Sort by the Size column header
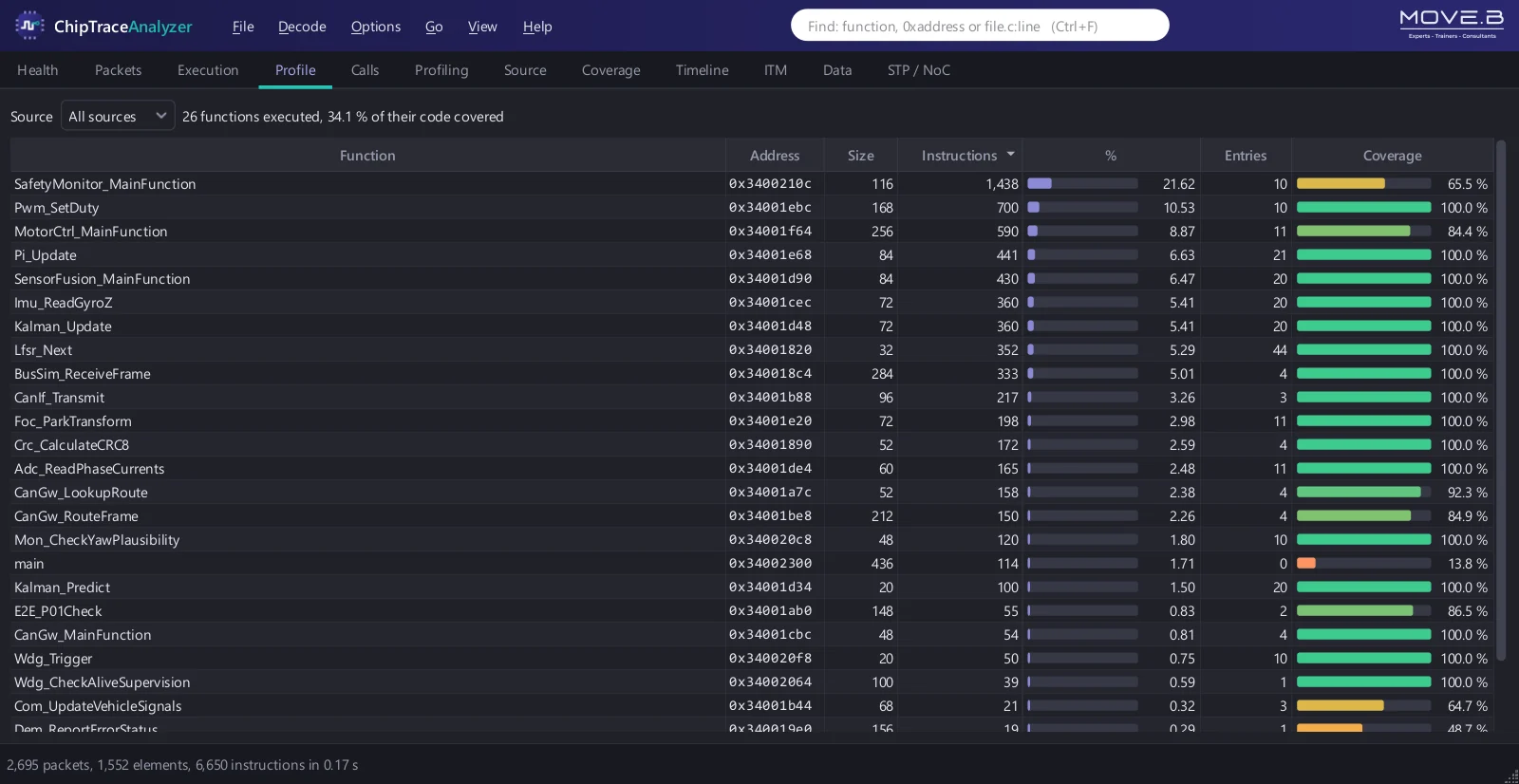Image resolution: width=1519 pixels, height=784 pixels. click(861, 155)
